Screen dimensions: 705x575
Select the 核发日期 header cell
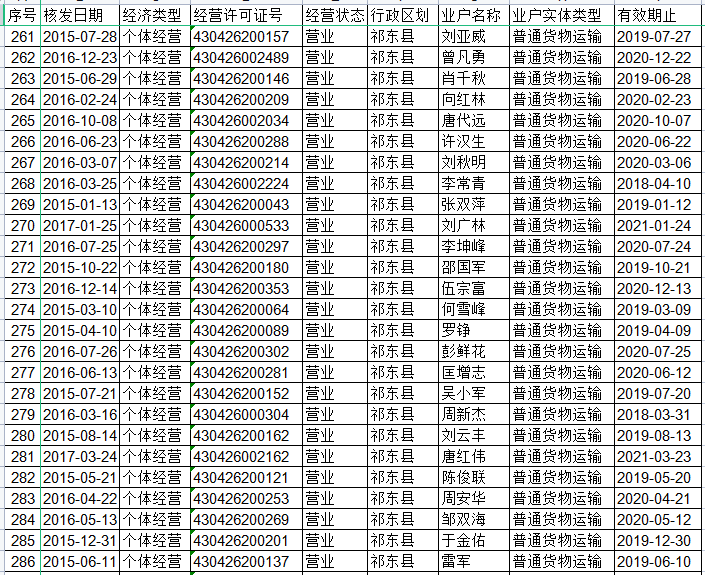coord(80,15)
